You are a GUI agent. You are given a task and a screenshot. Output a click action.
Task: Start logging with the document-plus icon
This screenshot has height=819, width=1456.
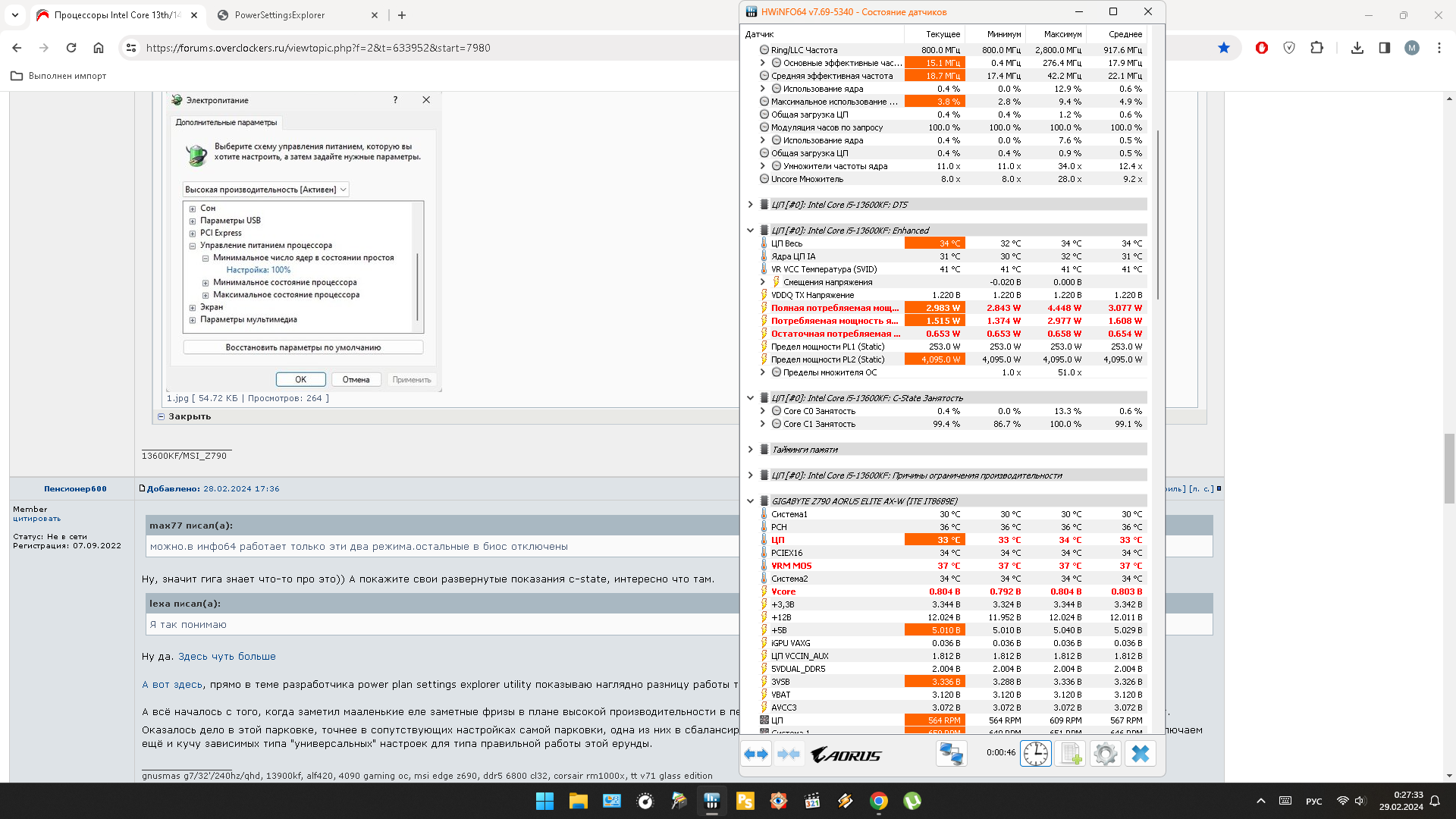coord(1070,754)
